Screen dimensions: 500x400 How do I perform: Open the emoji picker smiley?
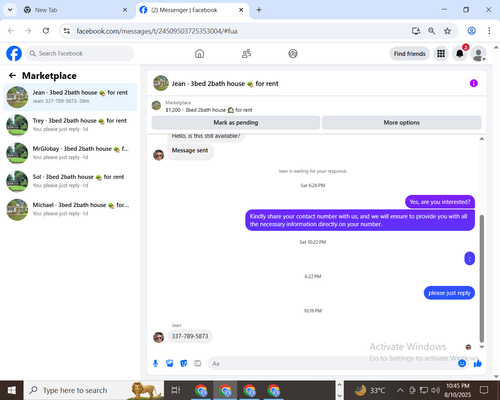462,363
